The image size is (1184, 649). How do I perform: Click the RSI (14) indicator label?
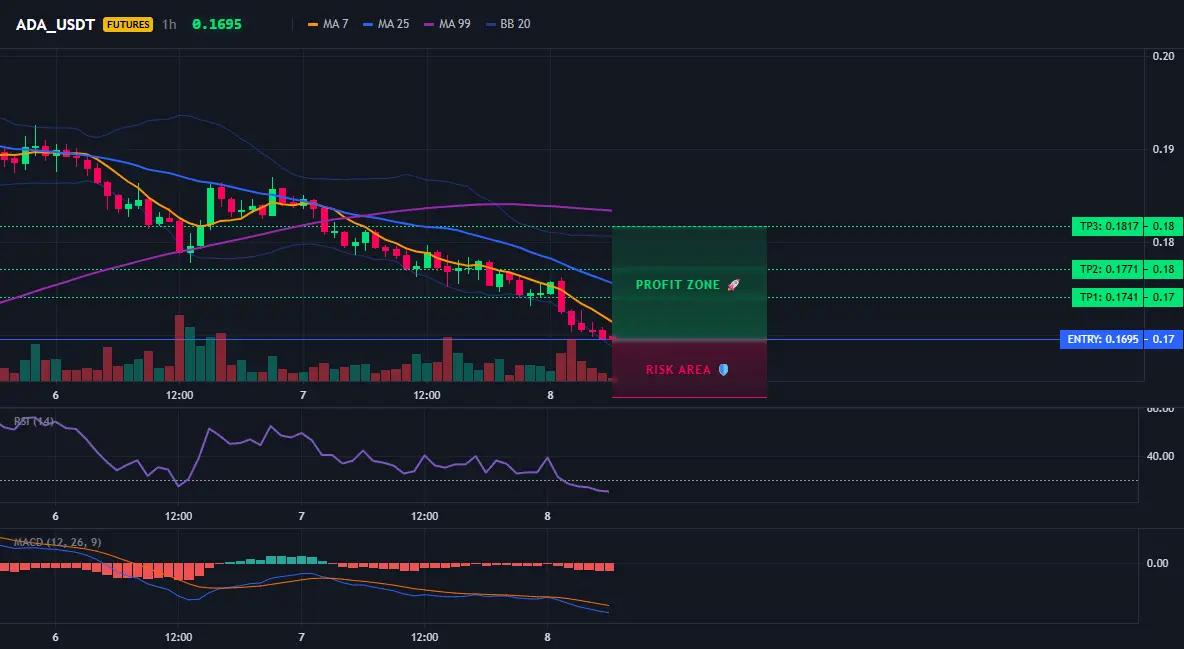(x=34, y=421)
